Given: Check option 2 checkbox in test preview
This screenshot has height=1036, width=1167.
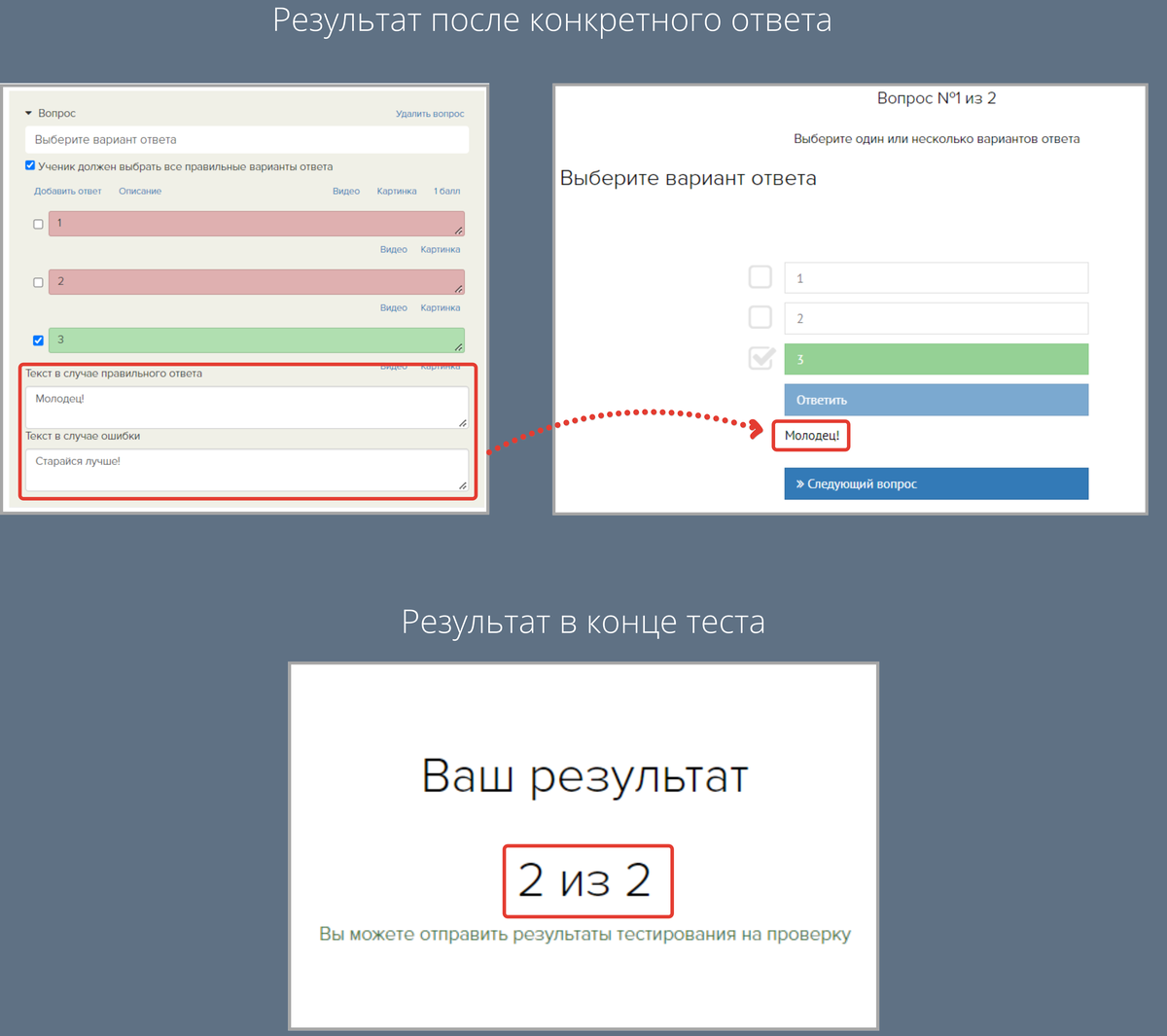Looking at the screenshot, I should [x=760, y=317].
